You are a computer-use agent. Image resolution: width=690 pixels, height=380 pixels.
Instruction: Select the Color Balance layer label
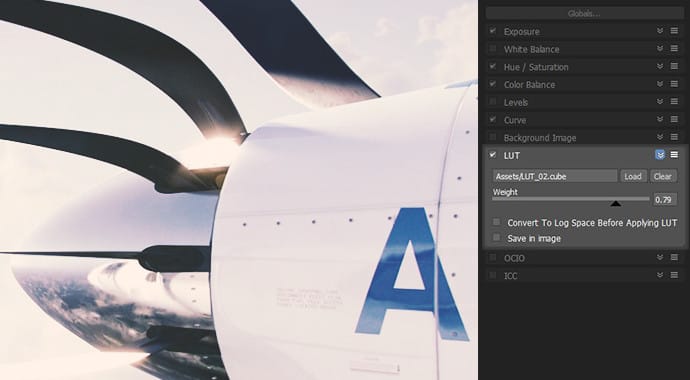coord(529,84)
